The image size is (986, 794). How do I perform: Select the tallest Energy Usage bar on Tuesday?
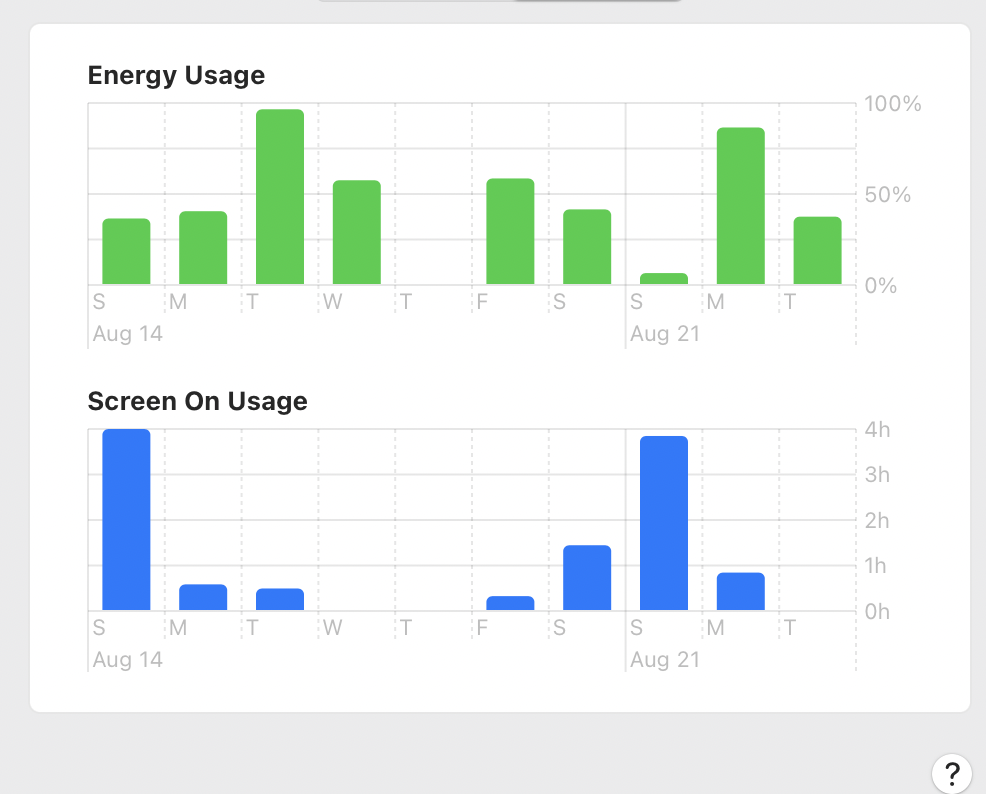coord(279,195)
